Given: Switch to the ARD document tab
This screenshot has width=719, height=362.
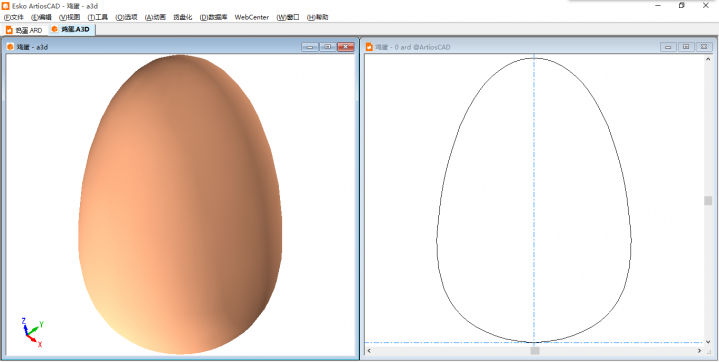Looking at the screenshot, I should coord(24,30).
